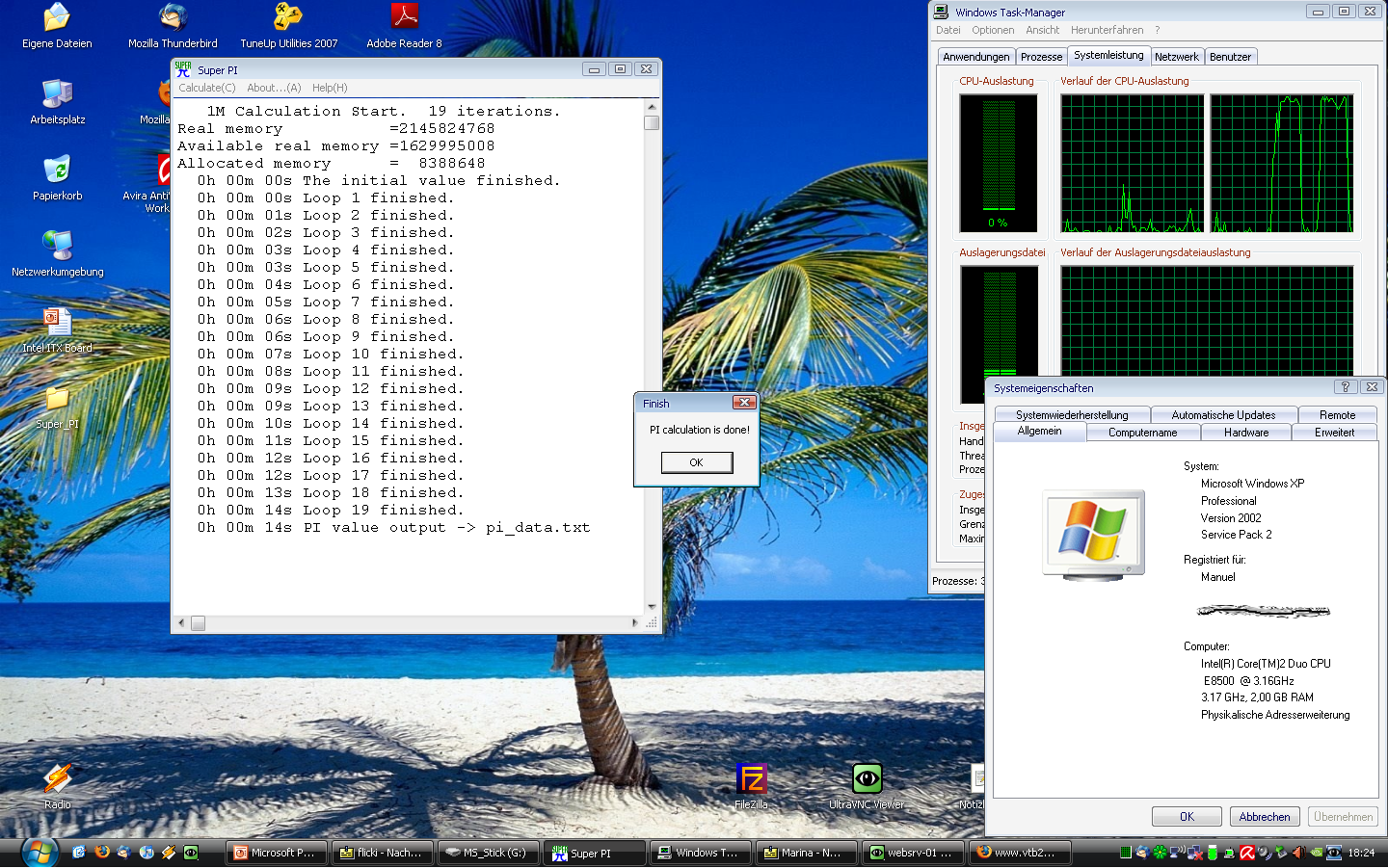Click the Radio desktop shortcut icon
Screen dimensions: 1388x868
[57, 778]
